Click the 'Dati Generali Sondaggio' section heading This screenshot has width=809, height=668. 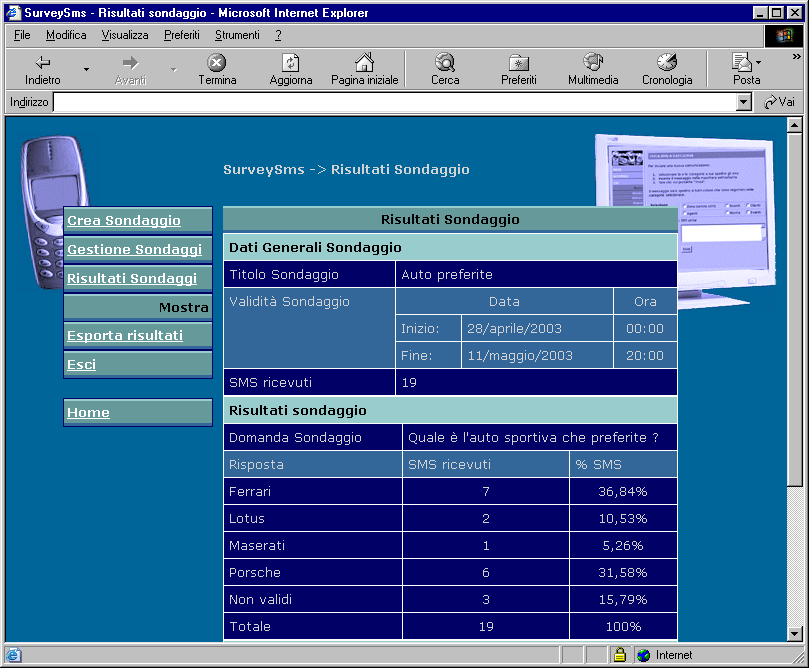point(315,248)
